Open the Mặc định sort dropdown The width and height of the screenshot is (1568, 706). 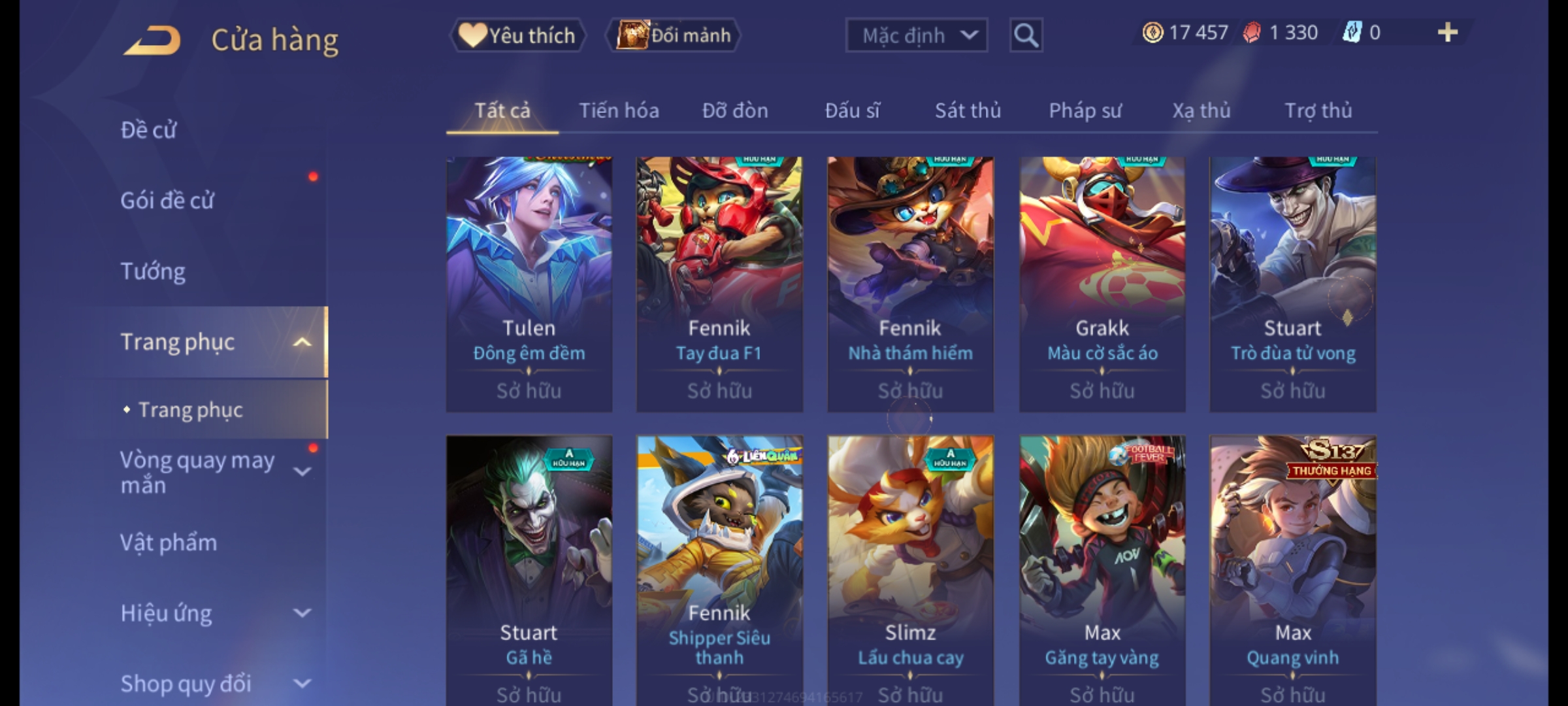(x=916, y=35)
